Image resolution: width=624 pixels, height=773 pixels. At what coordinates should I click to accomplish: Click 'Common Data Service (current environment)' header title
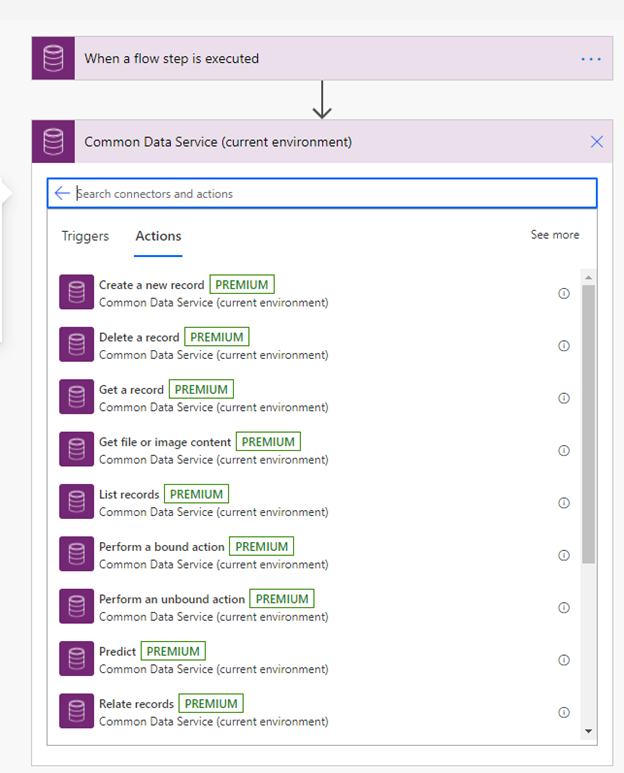218,142
